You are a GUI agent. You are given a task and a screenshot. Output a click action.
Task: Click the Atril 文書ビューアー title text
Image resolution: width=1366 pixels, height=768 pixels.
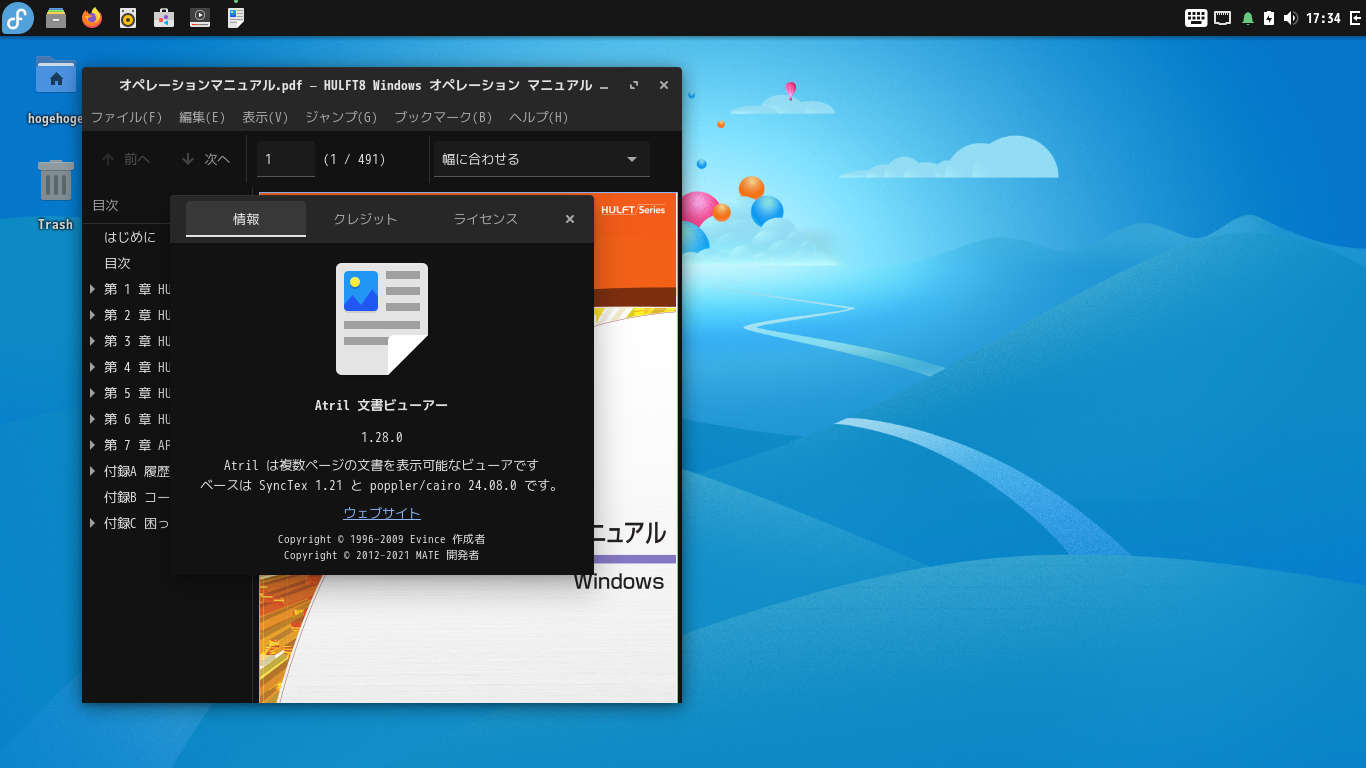pos(382,405)
